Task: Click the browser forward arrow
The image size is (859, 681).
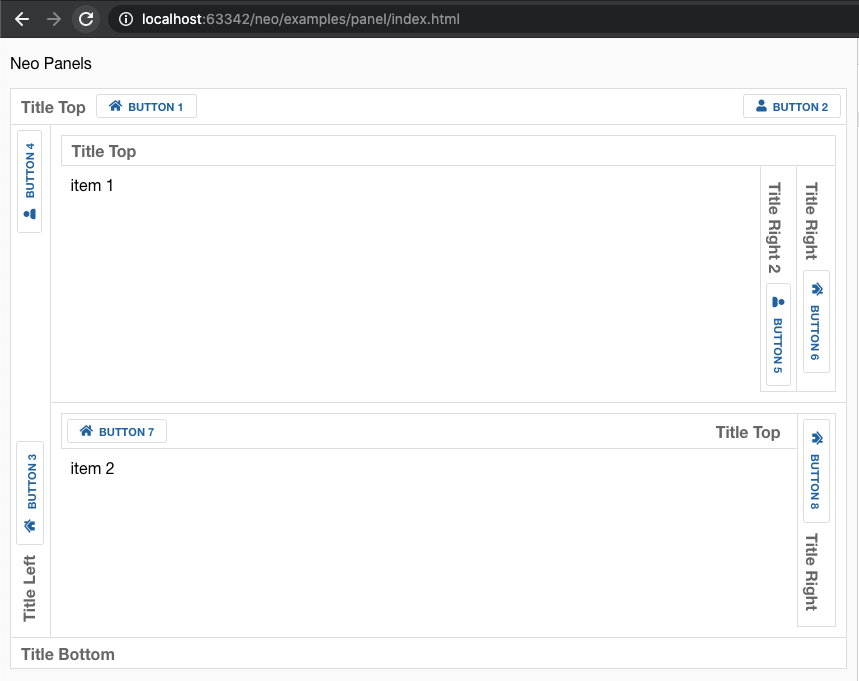Action: (x=54, y=19)
